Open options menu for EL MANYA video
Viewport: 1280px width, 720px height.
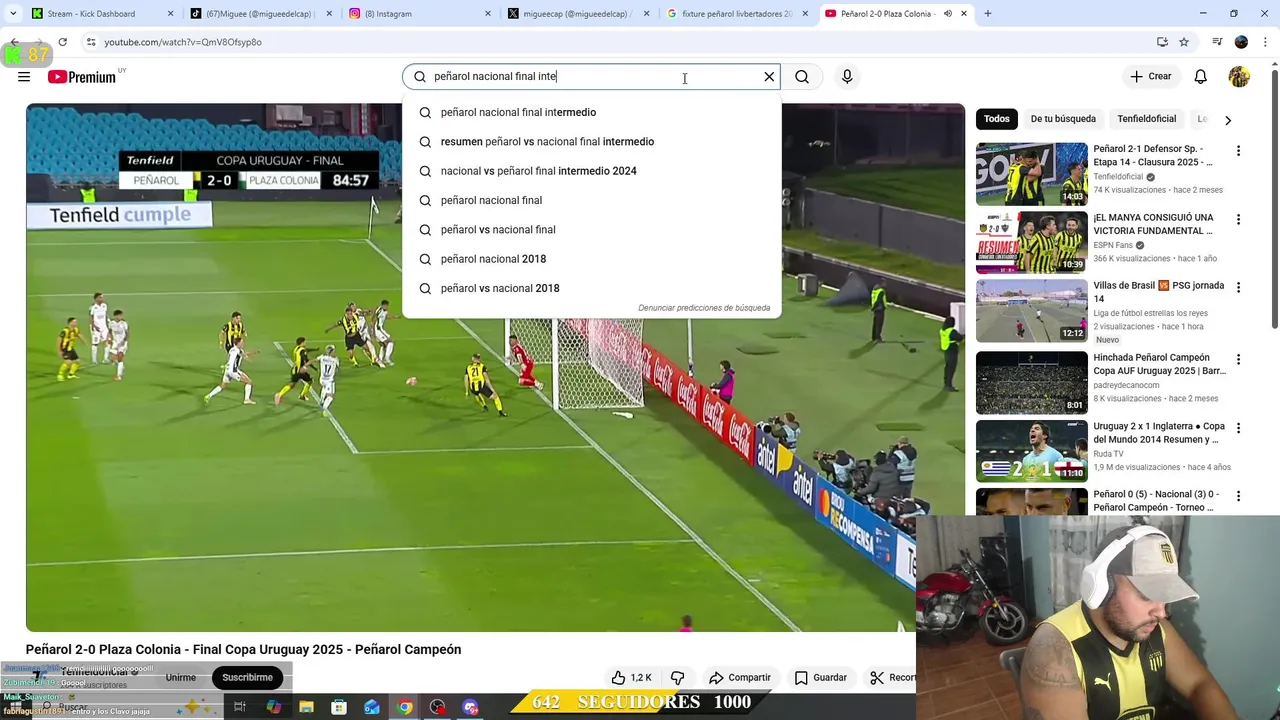point(1238,219)
